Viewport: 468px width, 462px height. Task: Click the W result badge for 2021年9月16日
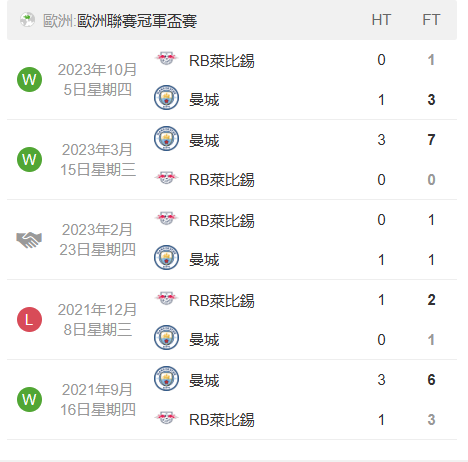(29, 399)
